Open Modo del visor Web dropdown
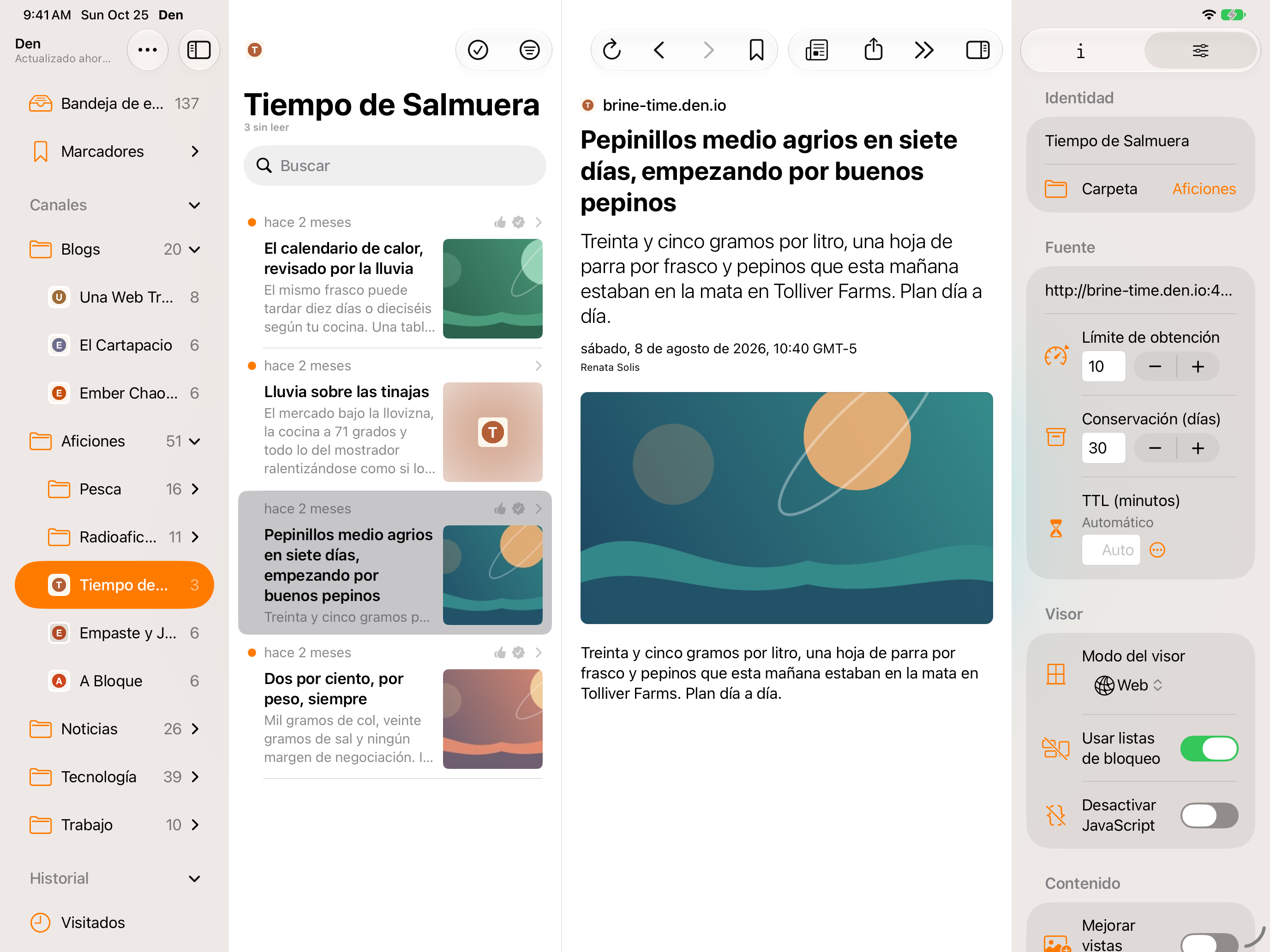Screen dimensions: 1270x952 coord(1127,684)
